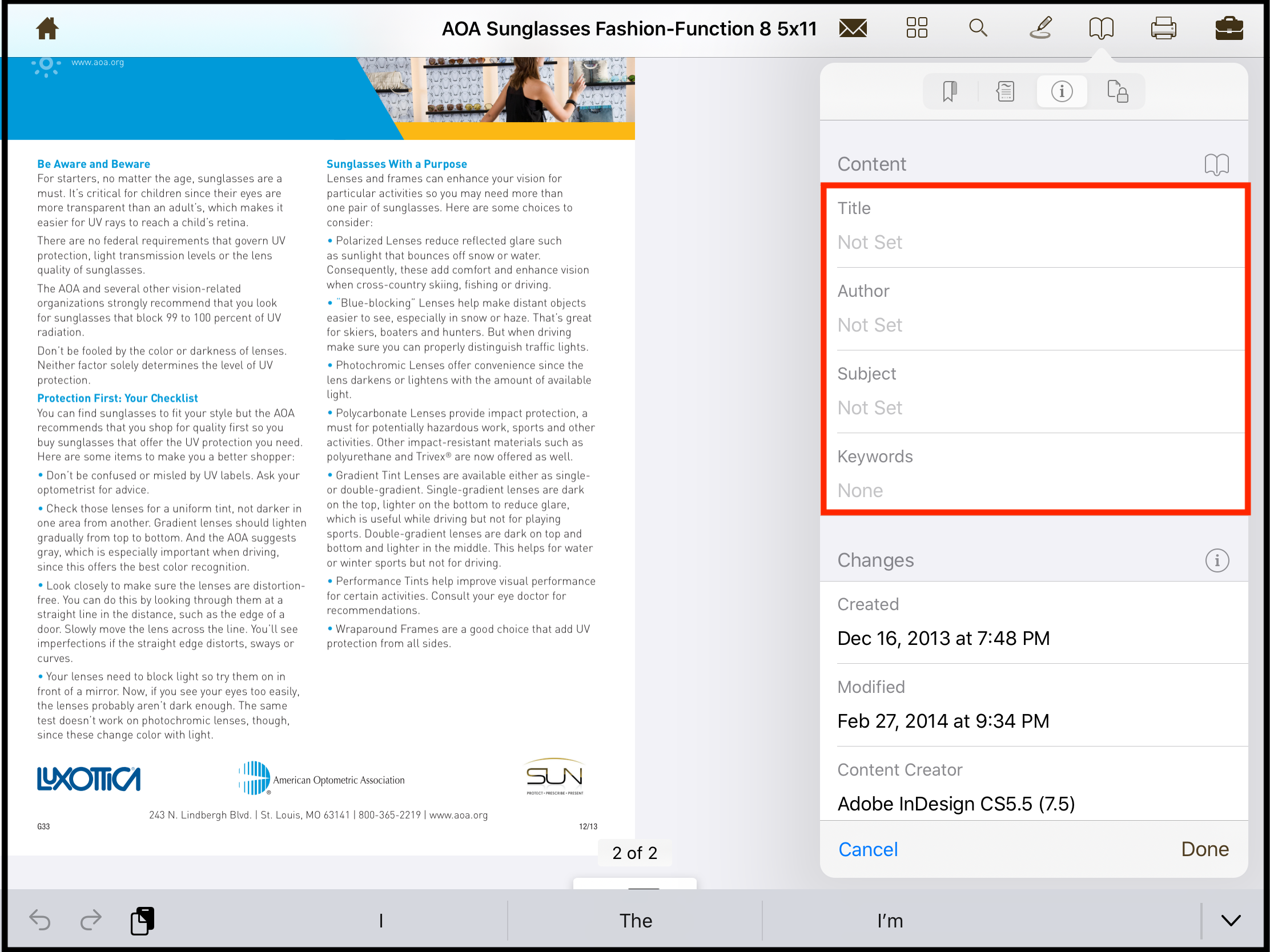The image size is (1270, 952).
Task: Switch to the Outline tab
Action: coord(1004,91)
